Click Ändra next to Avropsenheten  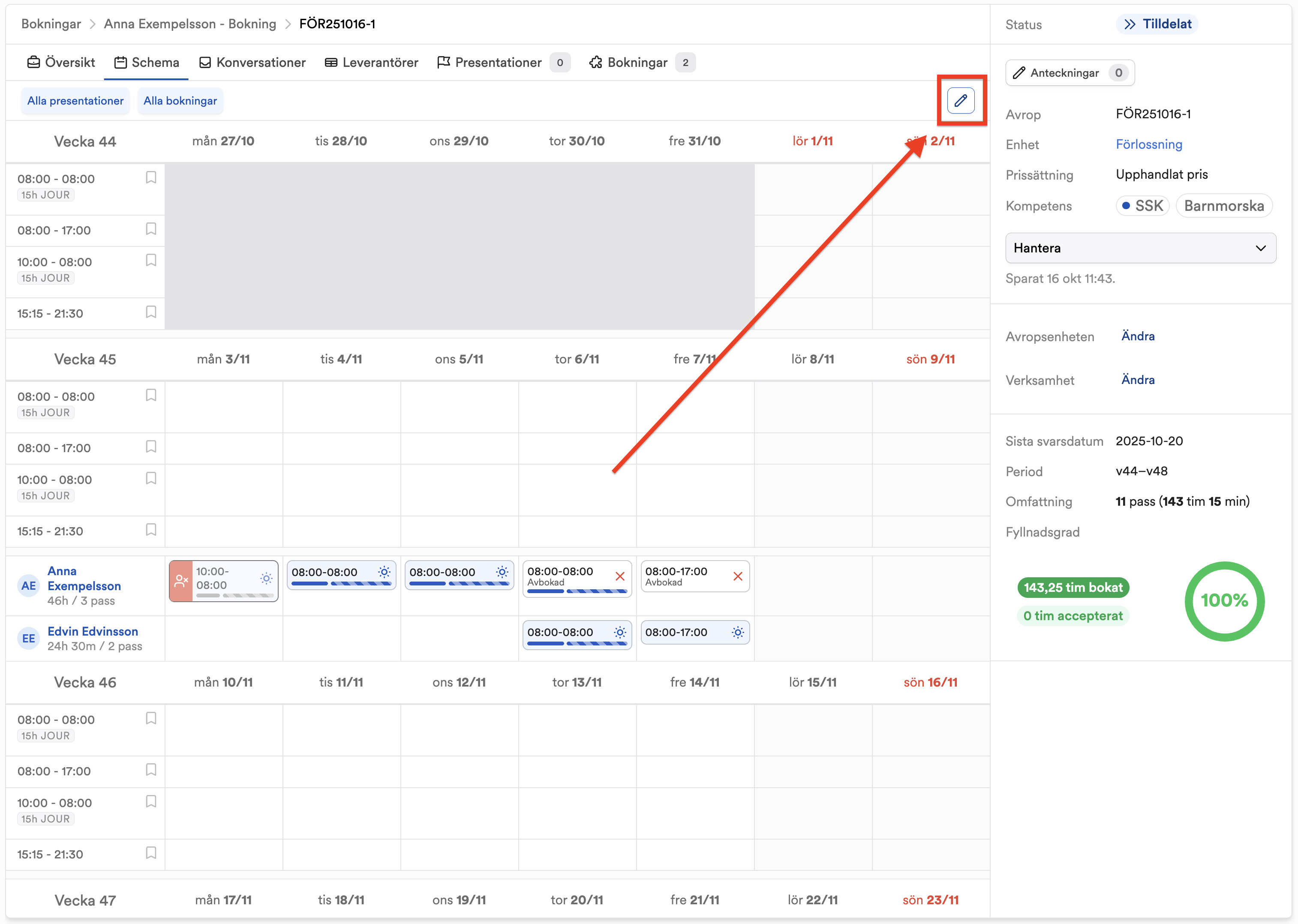(x=1138, y=336)
